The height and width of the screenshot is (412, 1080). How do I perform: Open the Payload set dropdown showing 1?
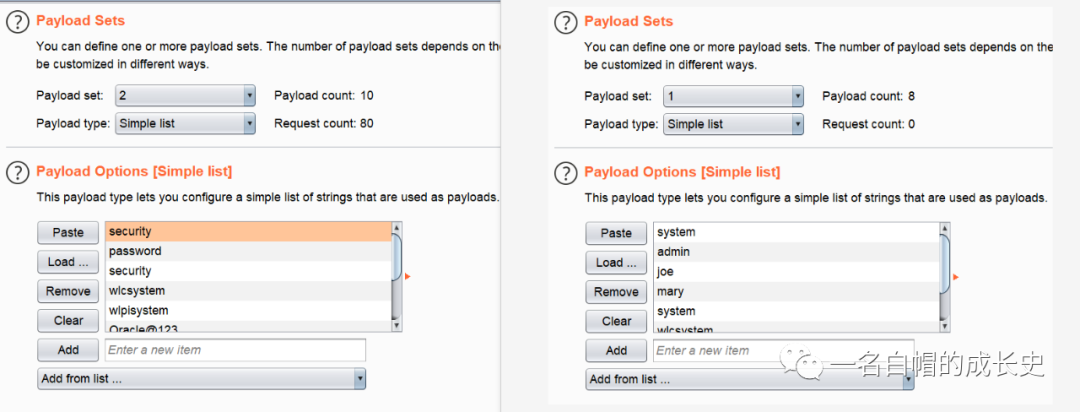pos(733,96)
